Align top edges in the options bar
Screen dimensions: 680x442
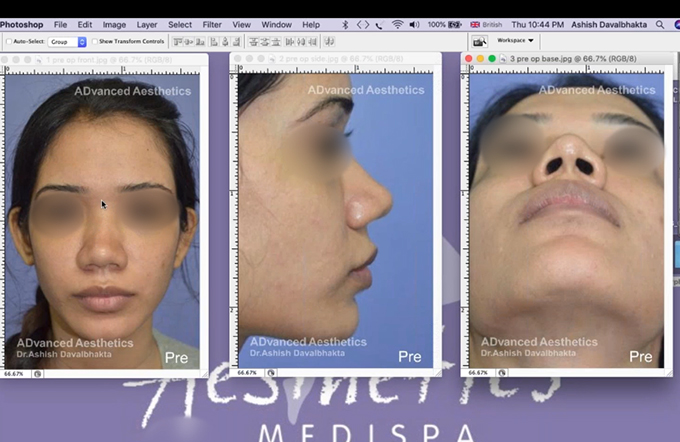(177, 42)
